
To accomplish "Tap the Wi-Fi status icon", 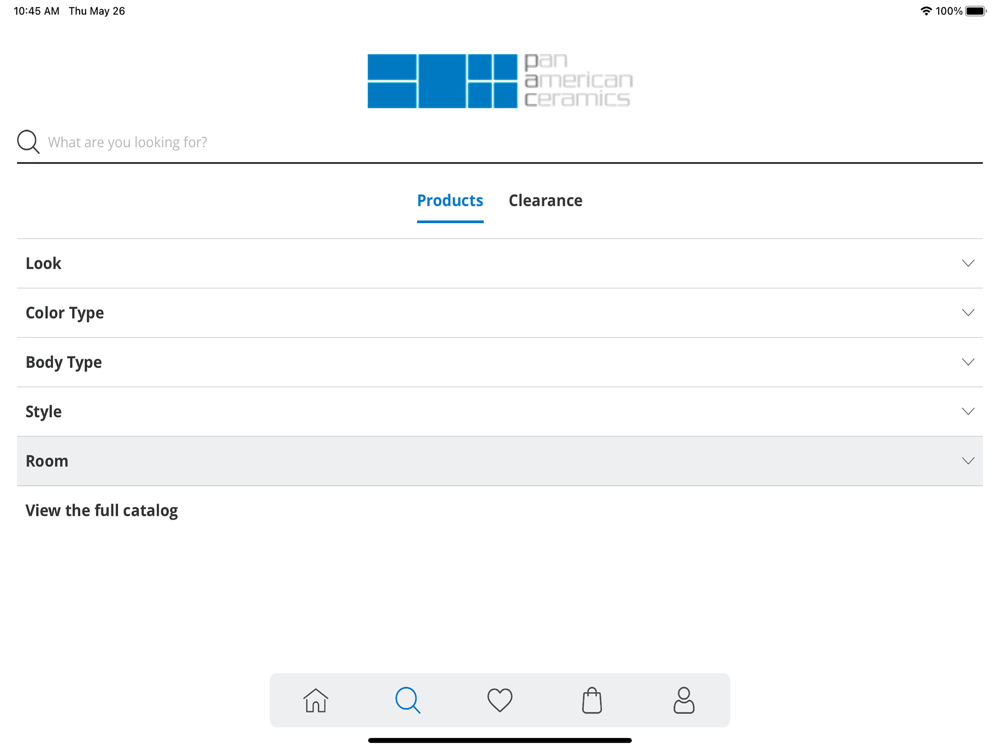I will coord(926,11).
